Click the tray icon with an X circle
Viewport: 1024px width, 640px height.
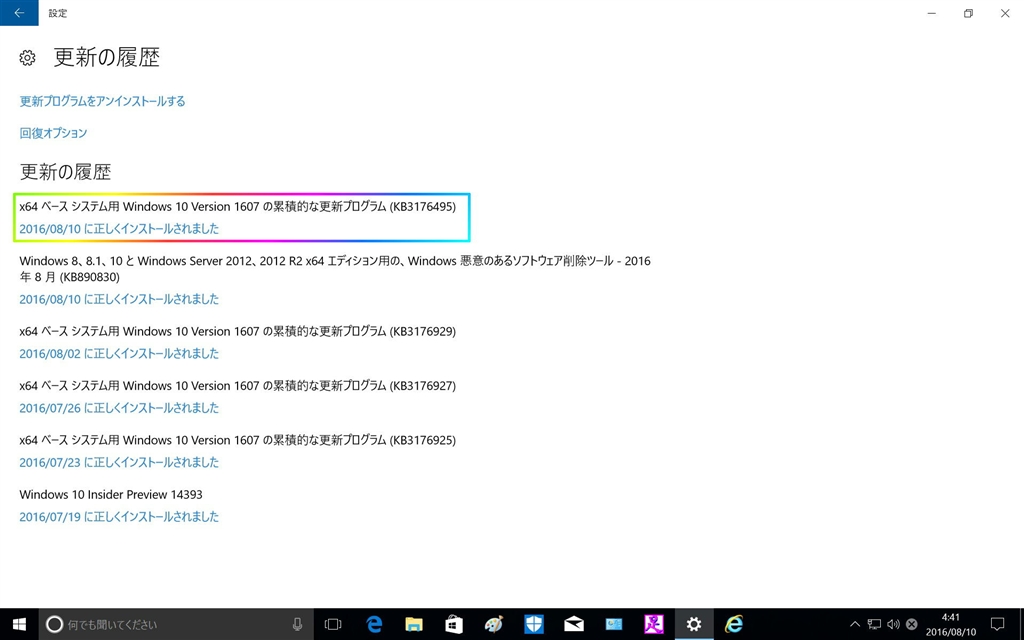[912, 624]
